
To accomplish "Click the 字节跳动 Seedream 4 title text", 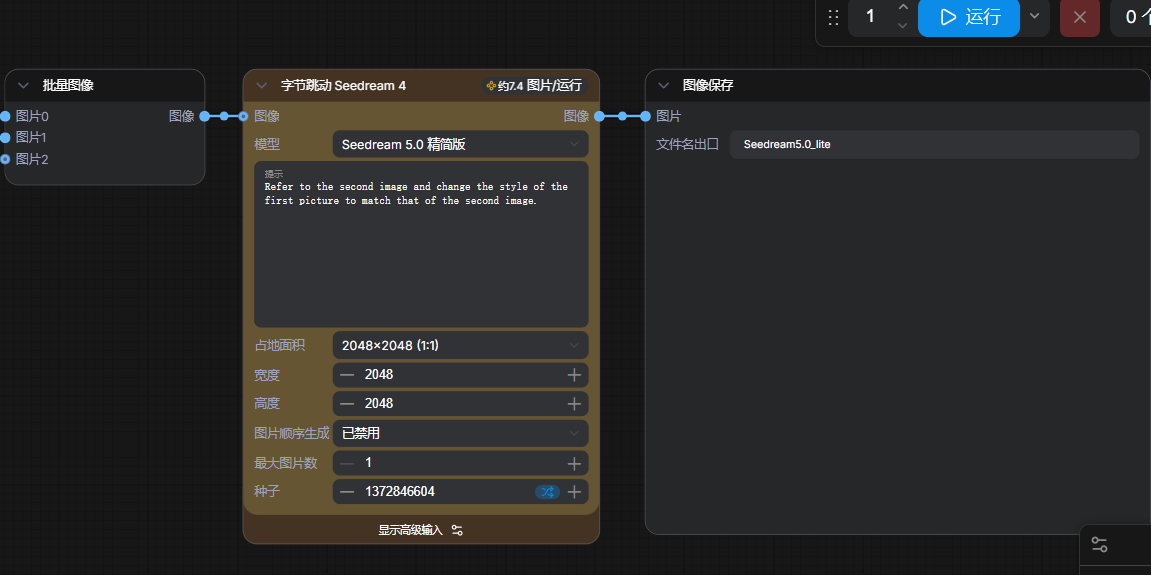I will coord(344,86).
